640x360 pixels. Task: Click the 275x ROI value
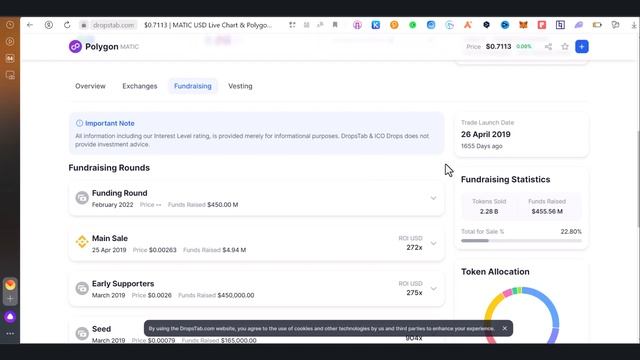[x=414, y=293]
